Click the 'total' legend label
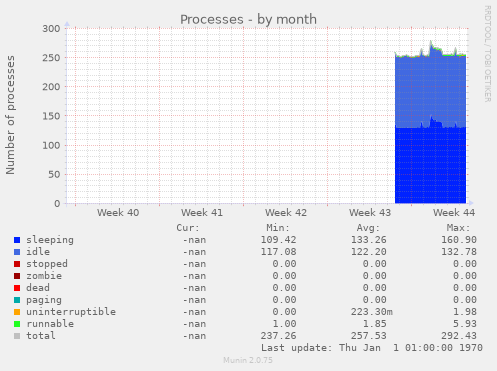The width and height of the screenshot is (497, 371). pyautogui.click(x=41, y=336)
